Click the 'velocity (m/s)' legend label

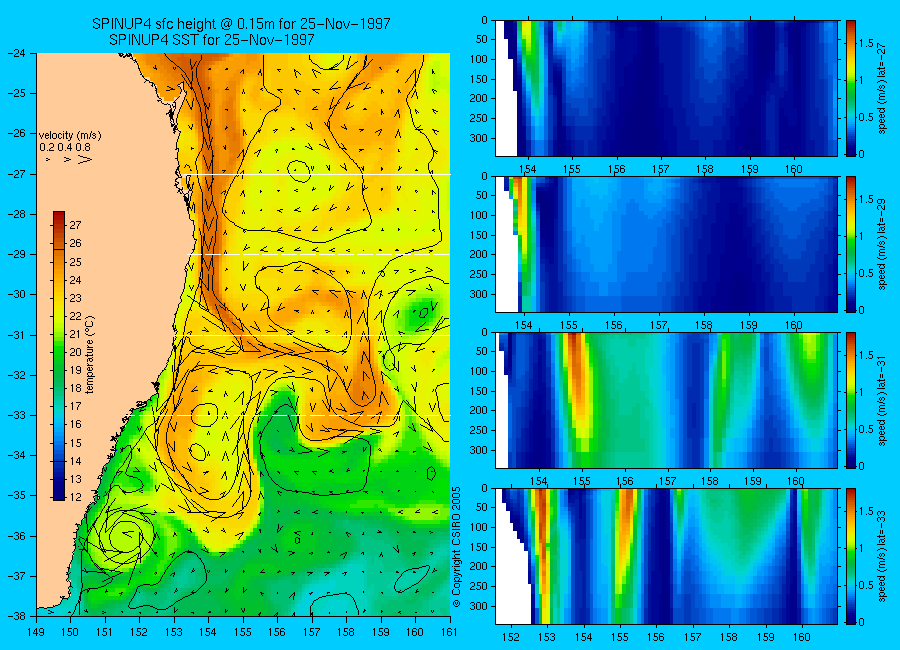coord(70,136)
